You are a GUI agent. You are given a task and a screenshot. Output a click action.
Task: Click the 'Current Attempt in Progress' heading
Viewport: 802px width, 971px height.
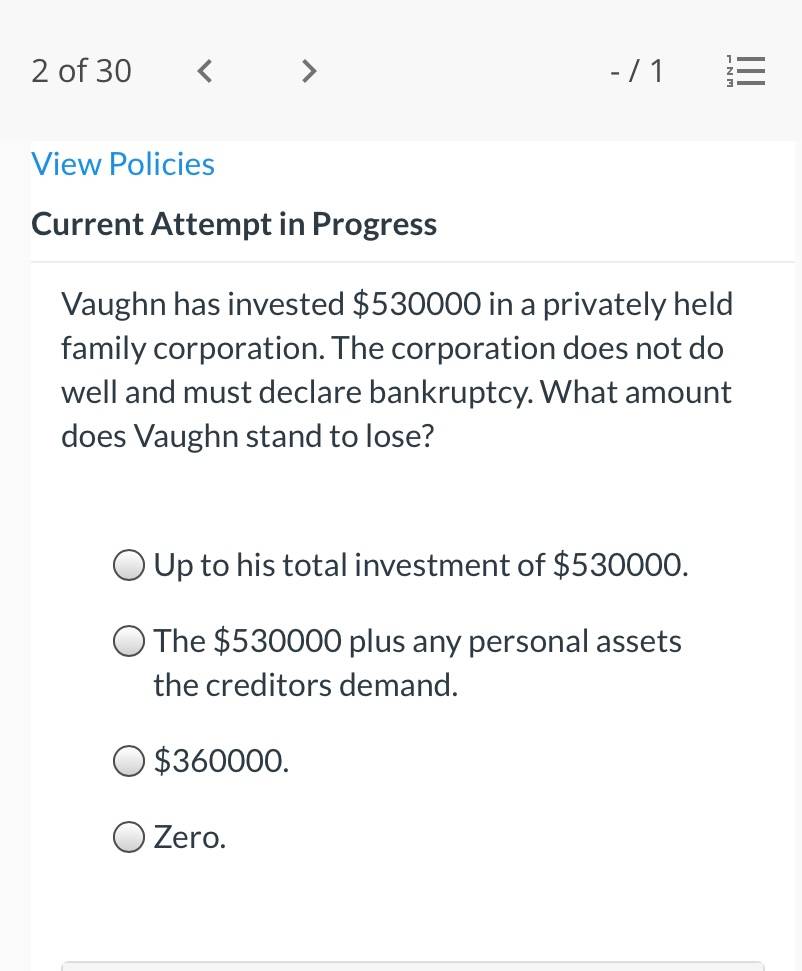tap(234, 224)
